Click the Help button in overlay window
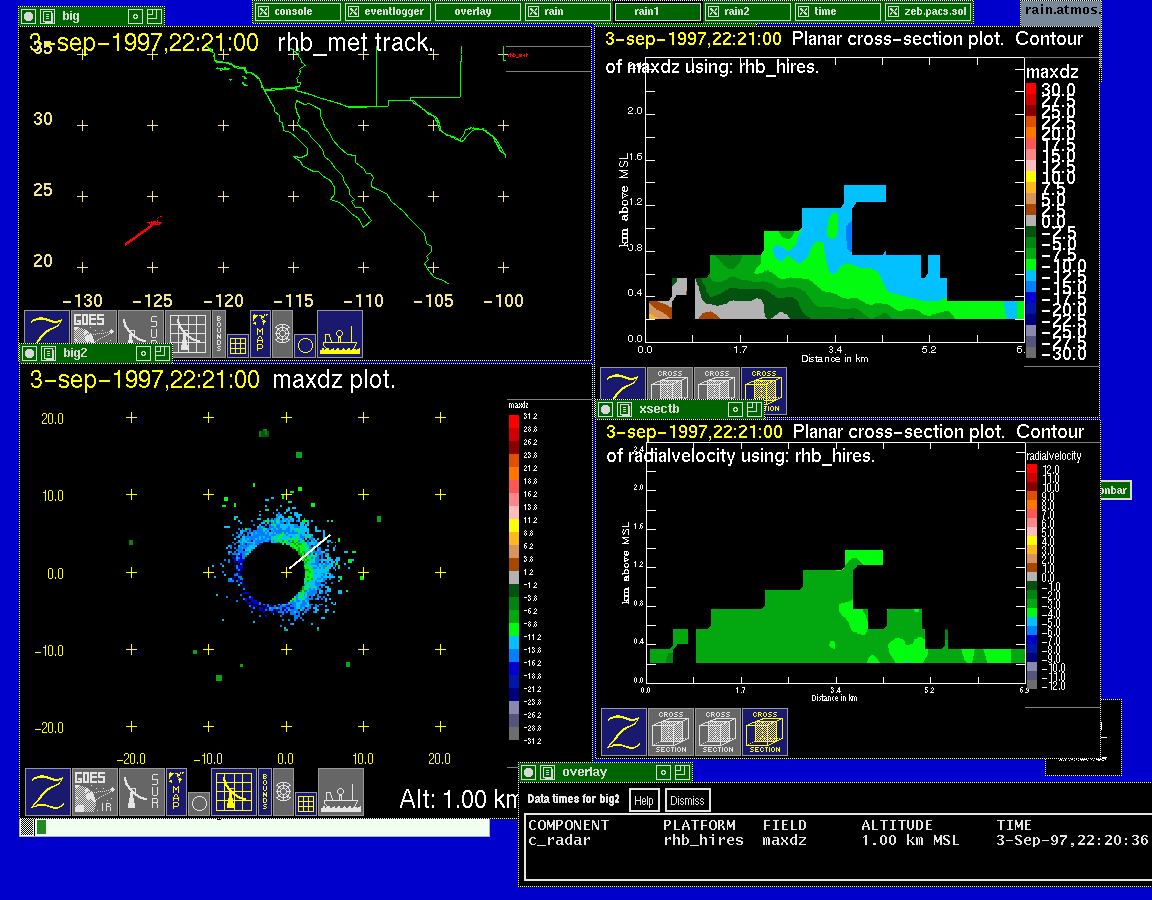This screenshot has height=900, width=1152. (644, 800)
